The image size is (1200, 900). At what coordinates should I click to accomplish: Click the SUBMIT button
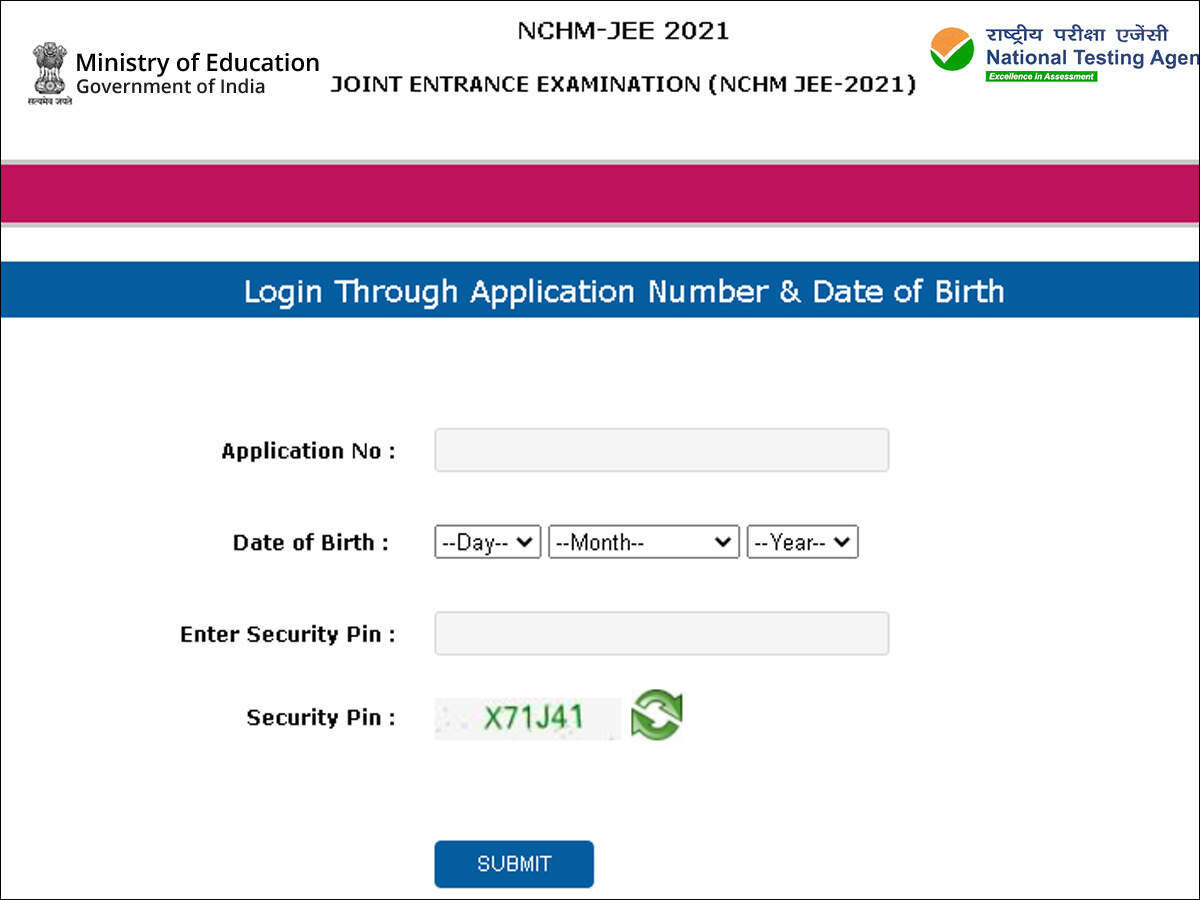[x=514, y=864]
